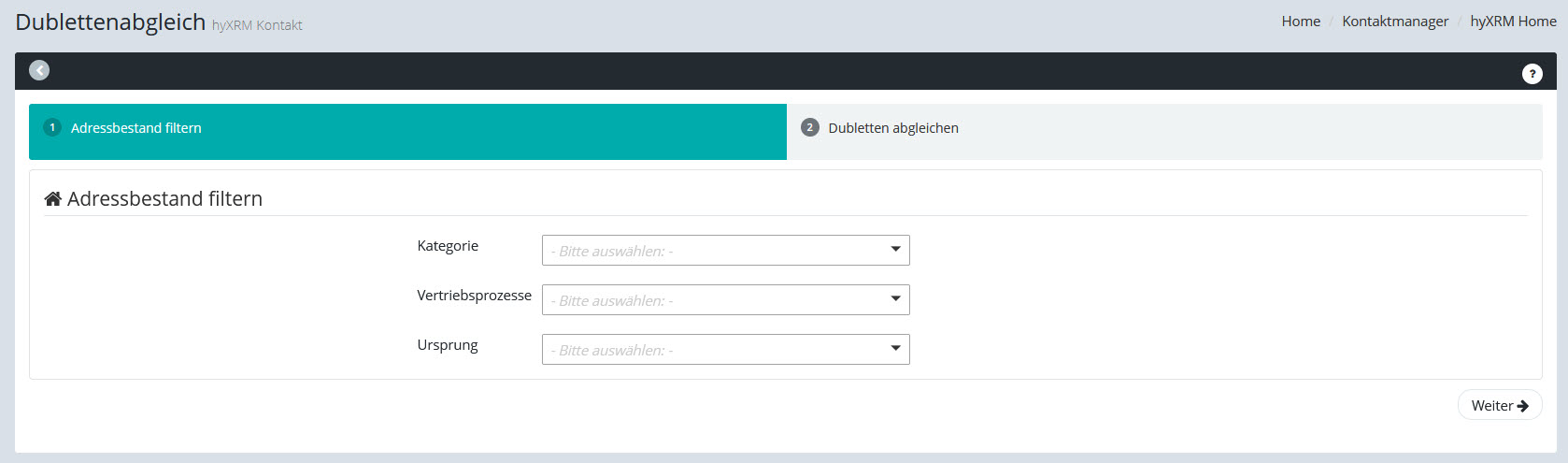Image resolution: width=1568 pixels, height=463 pixels.
Task: Click the house icon beside Adressbestand filtern heading
Action: (53, 199)
